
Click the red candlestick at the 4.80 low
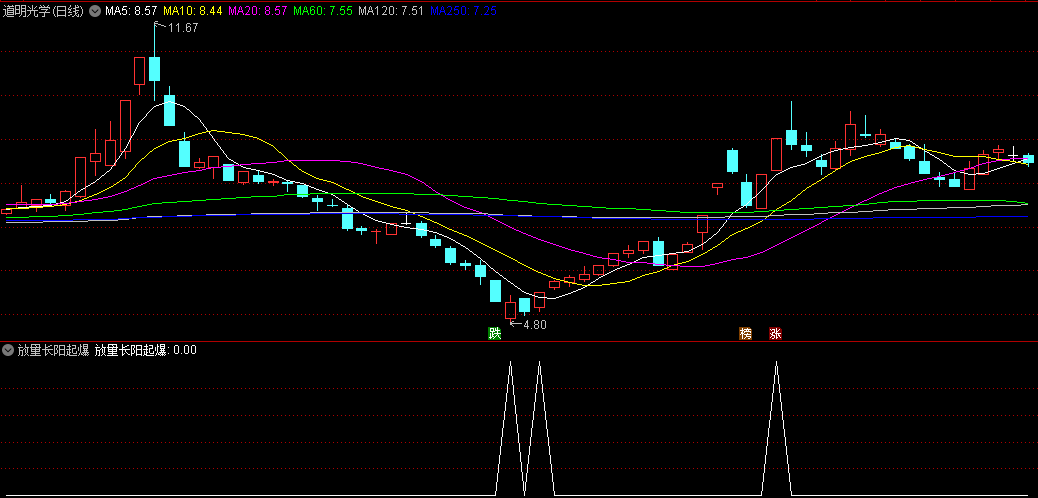coord(510,310)
